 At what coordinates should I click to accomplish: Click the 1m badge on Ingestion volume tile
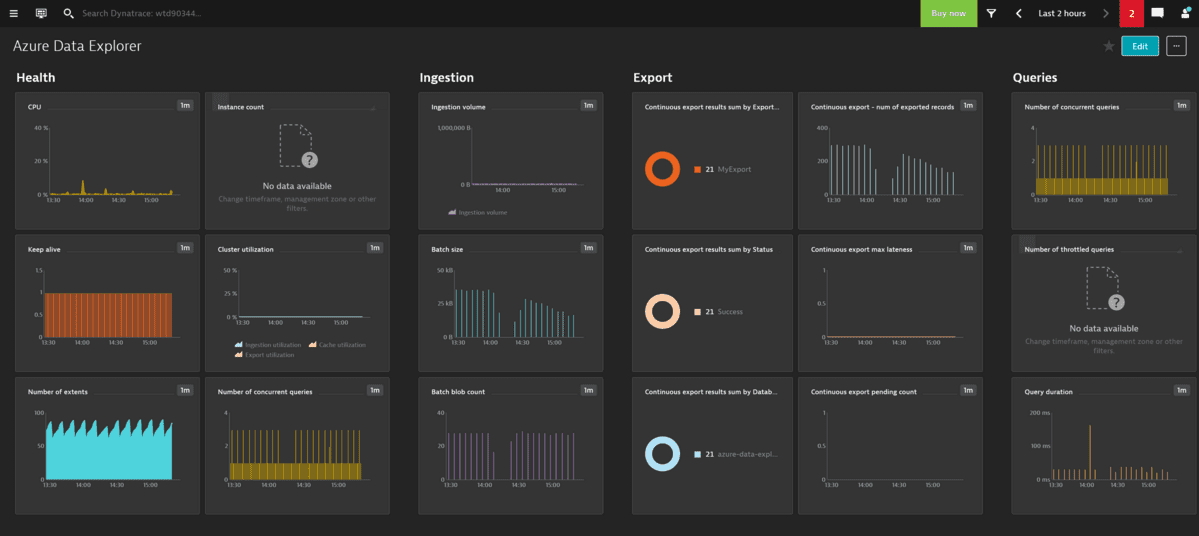588,106
